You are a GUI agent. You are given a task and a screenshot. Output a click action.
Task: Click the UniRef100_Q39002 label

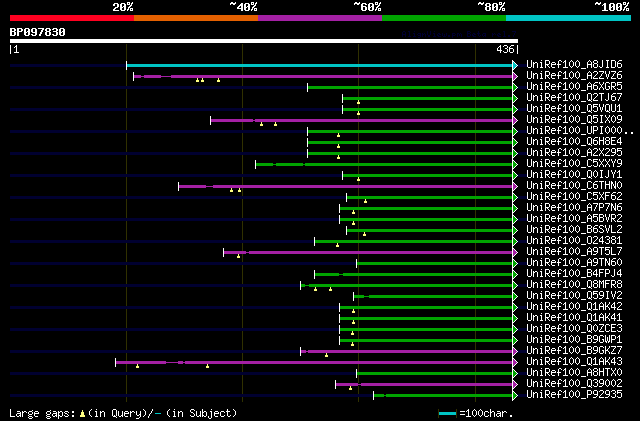point(574,384)
